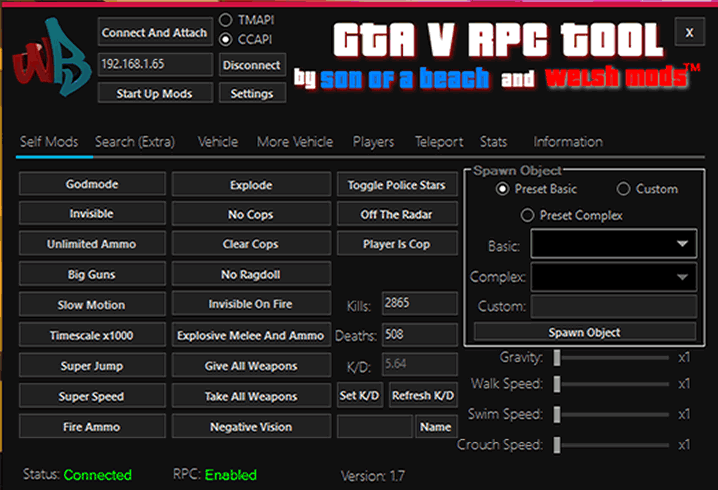This screenshot has height=490, width=718.
Task: Click the K/D value field
Action: [x=420, y=364]
